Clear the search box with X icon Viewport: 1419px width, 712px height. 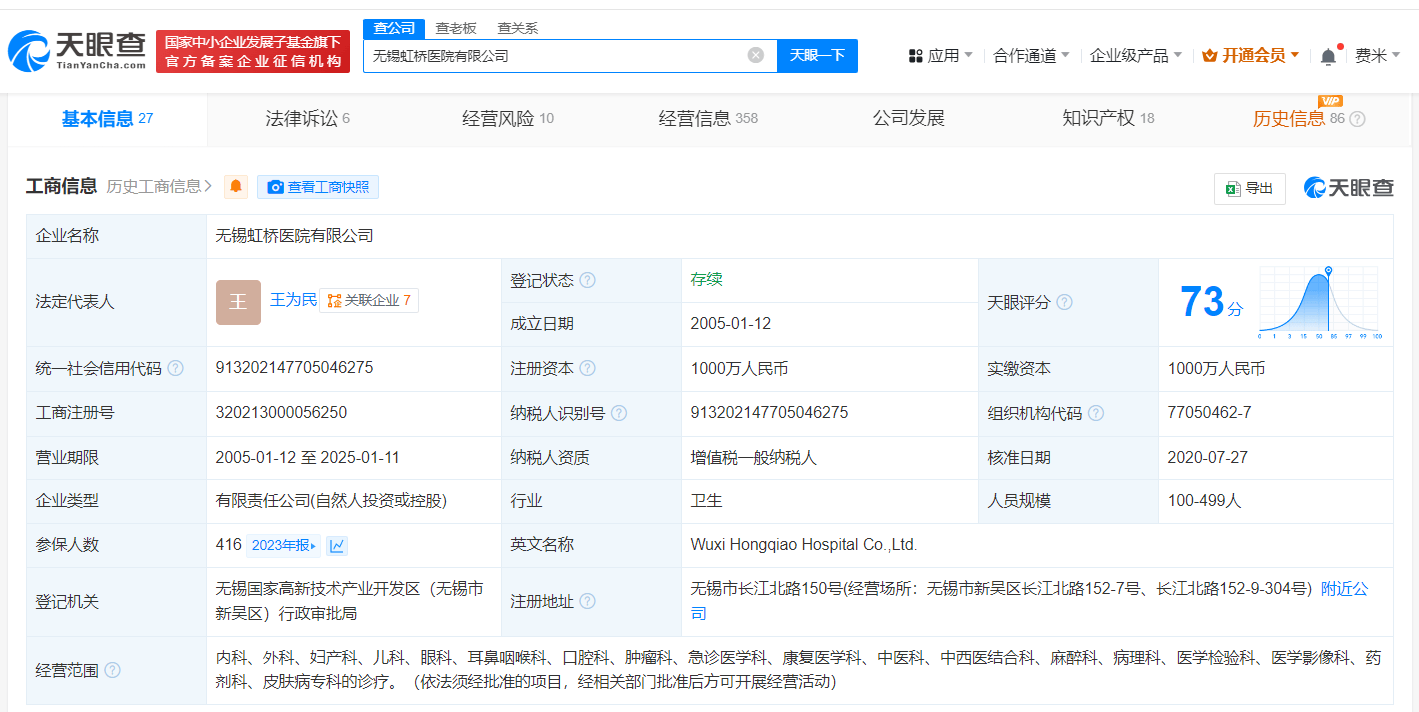756,55
